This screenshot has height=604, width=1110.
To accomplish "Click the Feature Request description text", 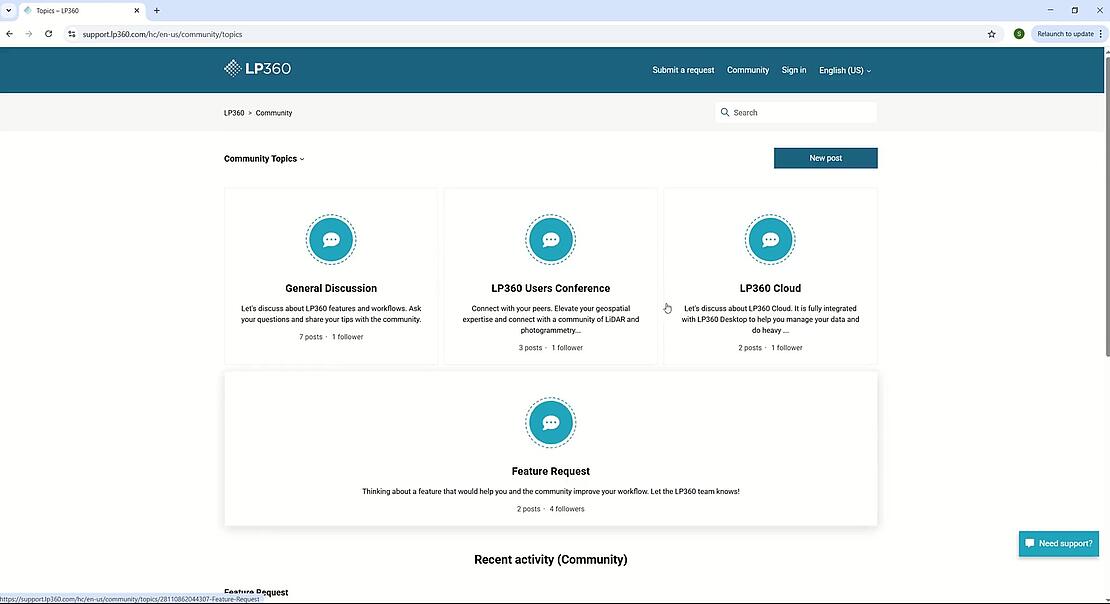I will click(x=551, y=491).
